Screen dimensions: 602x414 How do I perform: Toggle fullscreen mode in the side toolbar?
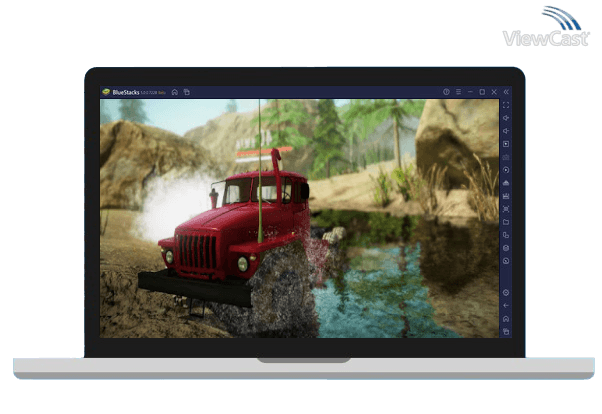[506, 105]
